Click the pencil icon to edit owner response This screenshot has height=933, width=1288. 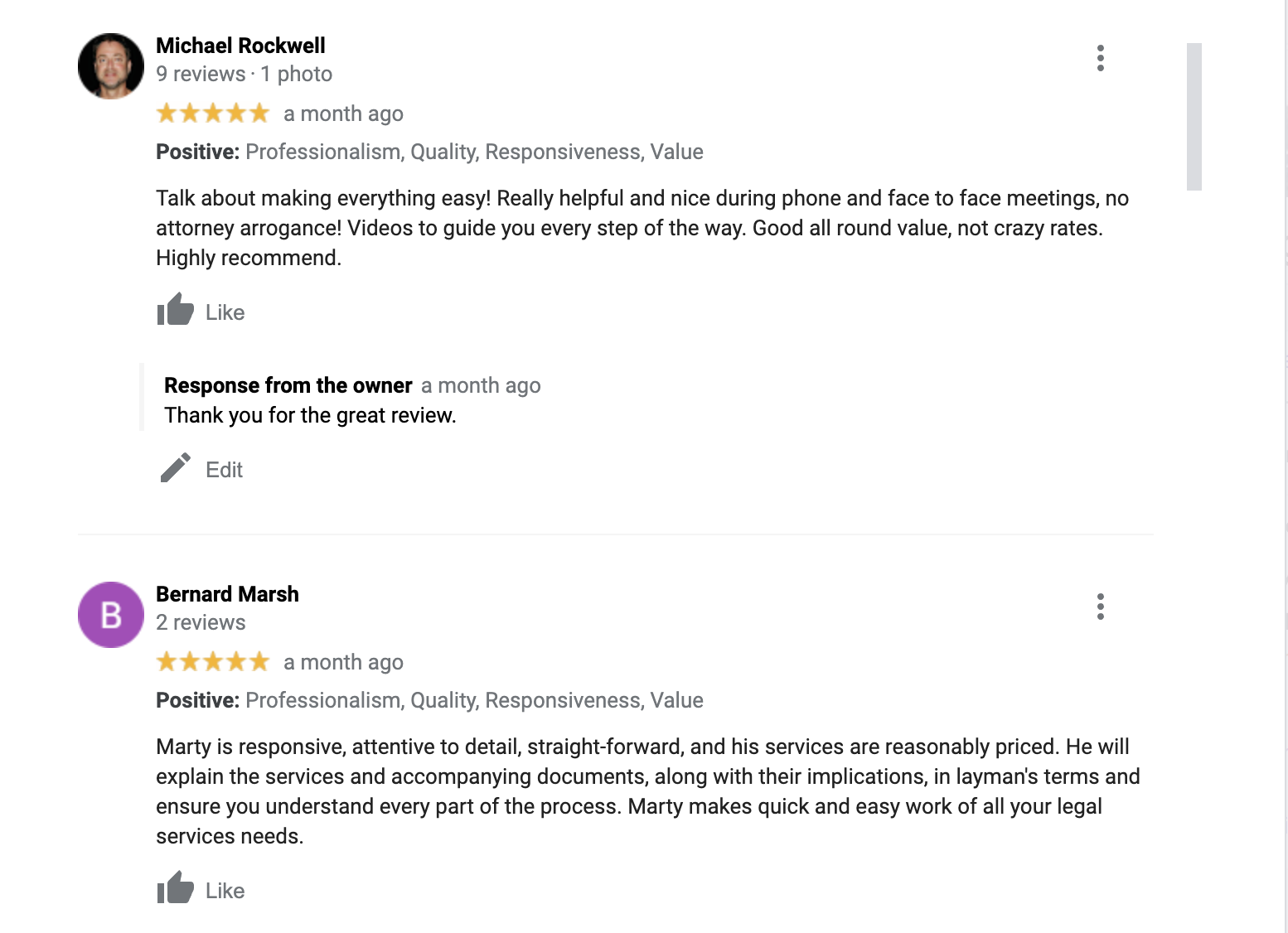pyautogui.click(x=176, y=468)
